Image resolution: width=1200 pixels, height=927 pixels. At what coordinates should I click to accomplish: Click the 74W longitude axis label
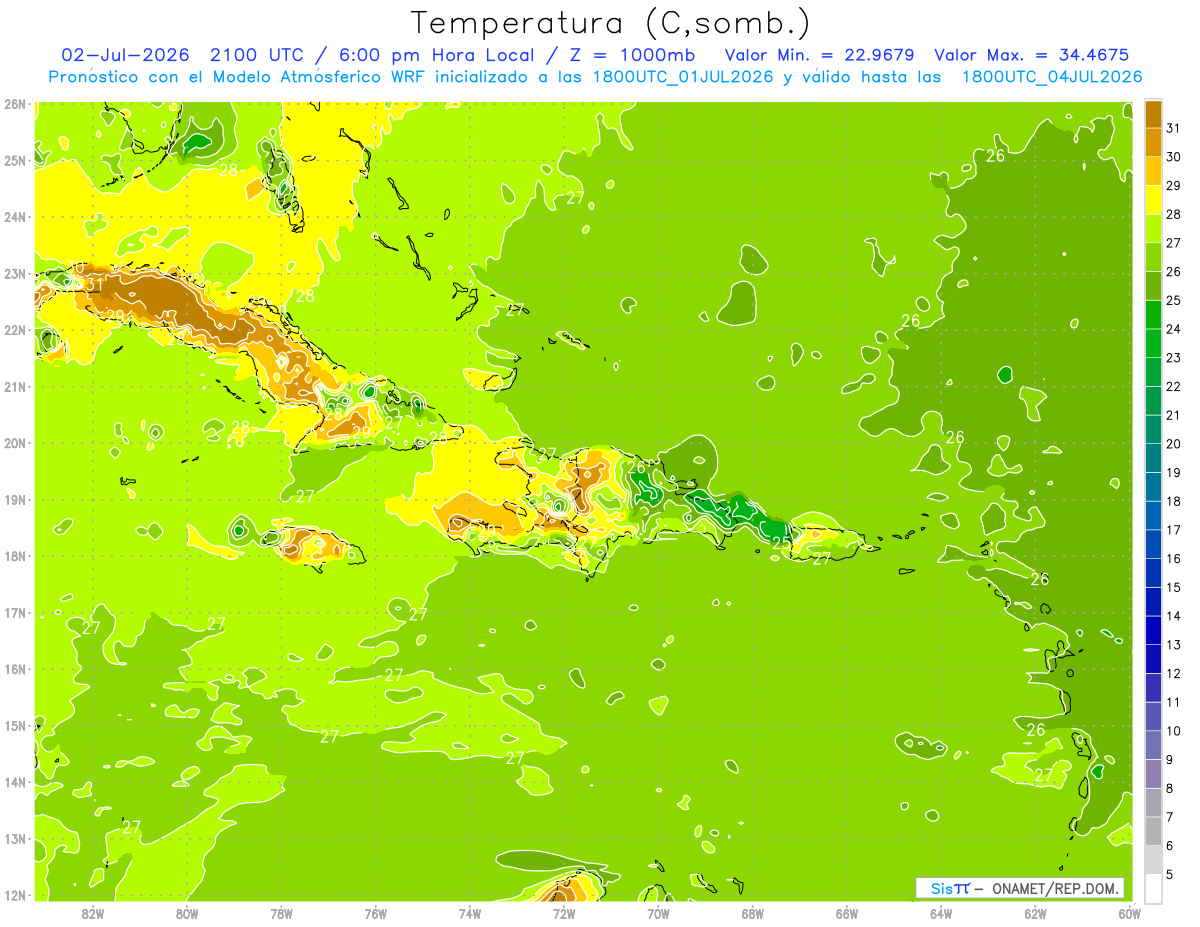tap(469, 913)
